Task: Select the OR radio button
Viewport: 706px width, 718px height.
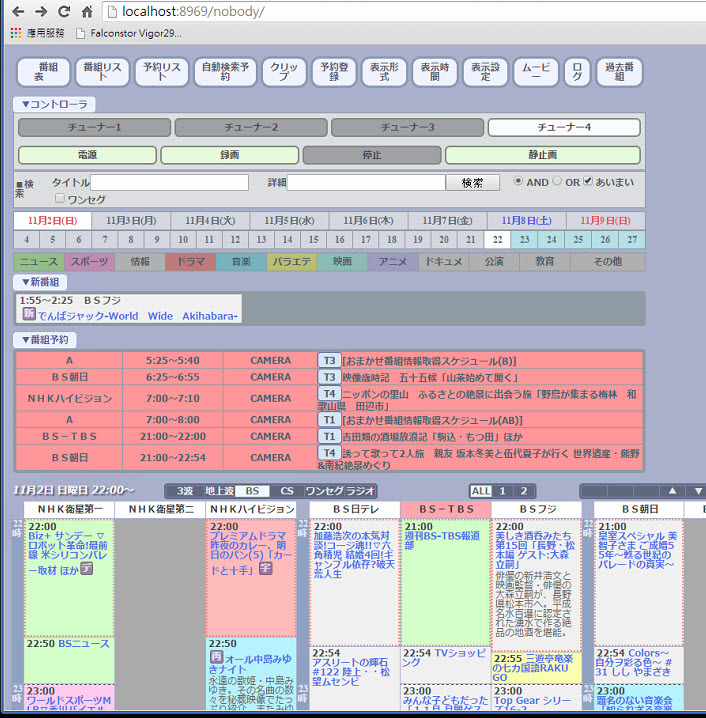Action: point(557,181)
